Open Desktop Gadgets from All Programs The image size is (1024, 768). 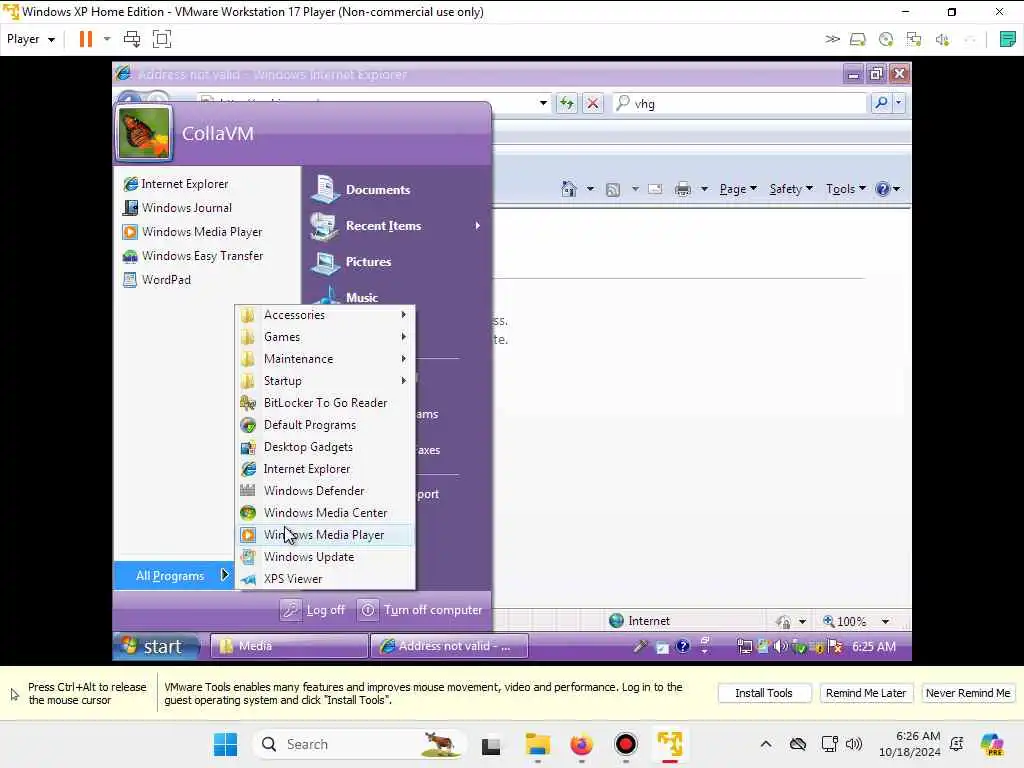point(325,447)
